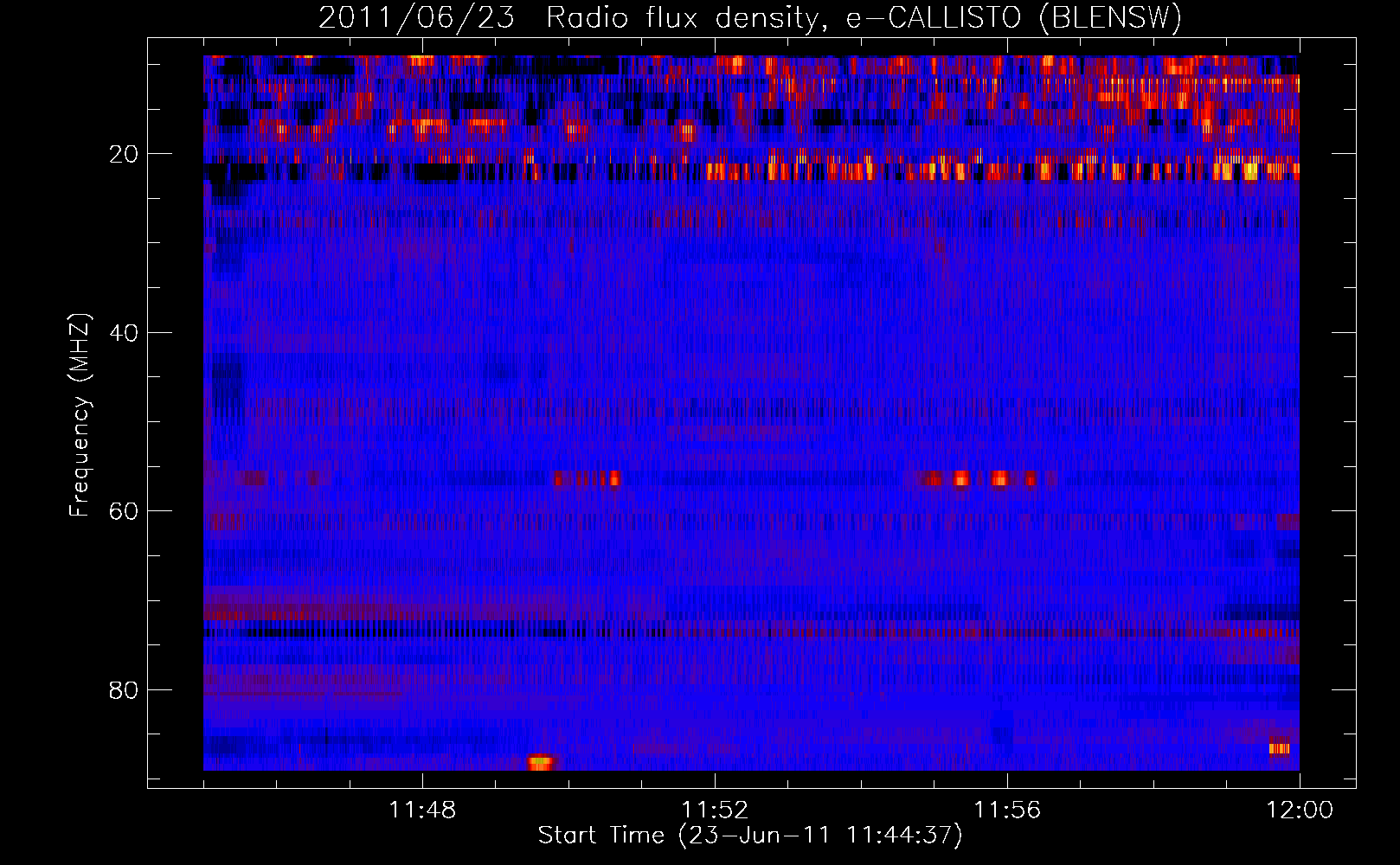This screenshot has height=865, width=1400.
Task: Click the 12:00 time tick label
Action: click(1300, 811)
